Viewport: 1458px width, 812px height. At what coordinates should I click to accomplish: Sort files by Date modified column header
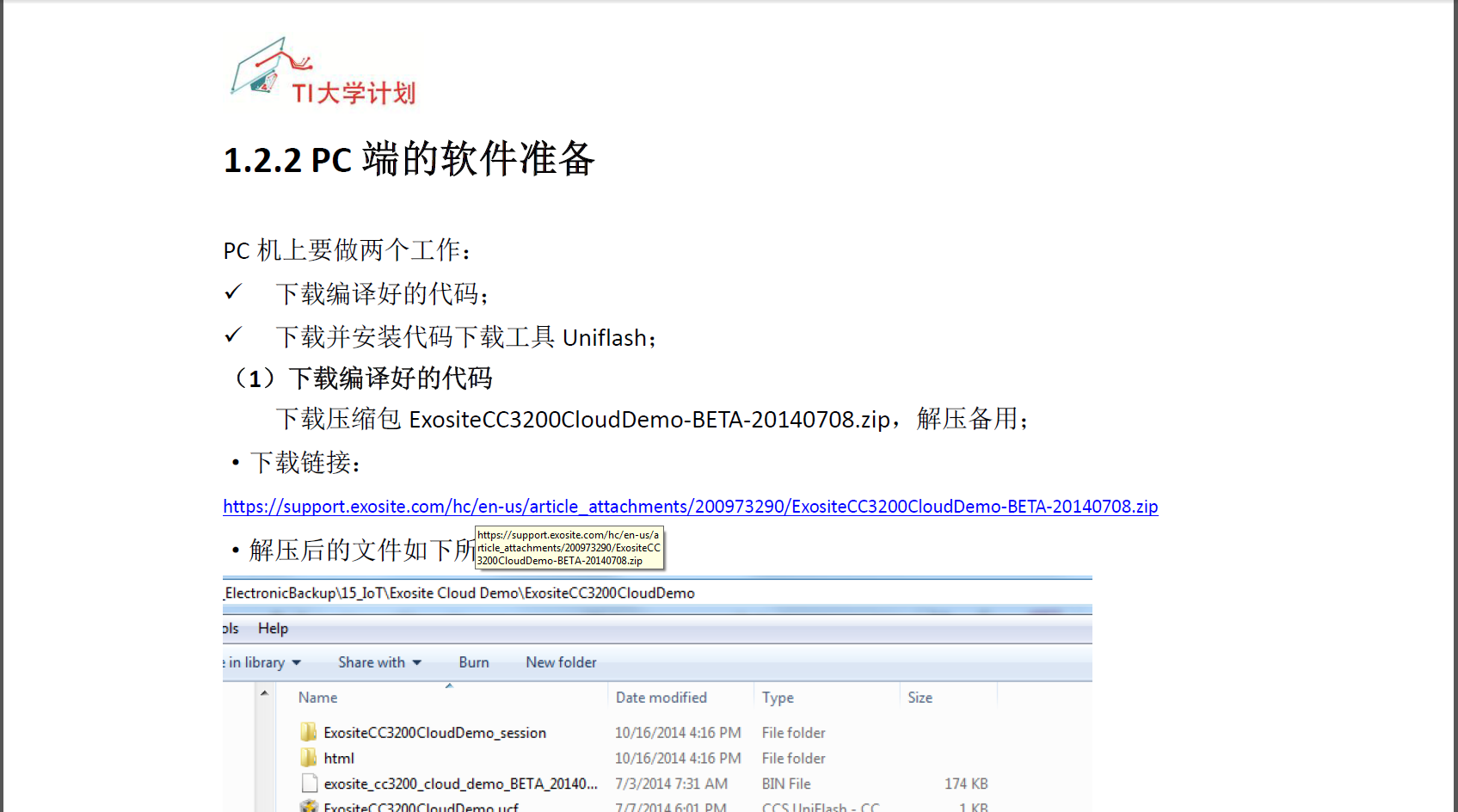point(661,698)
